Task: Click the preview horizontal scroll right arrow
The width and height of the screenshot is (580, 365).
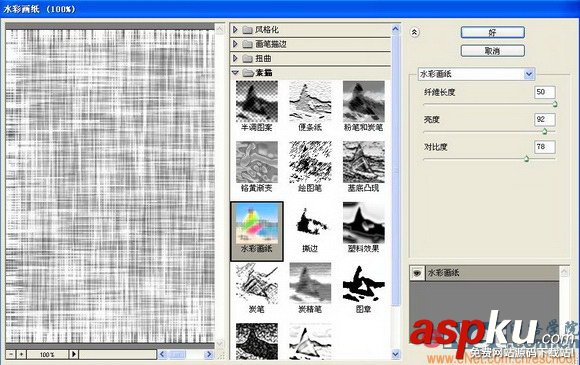Action: 209,354
